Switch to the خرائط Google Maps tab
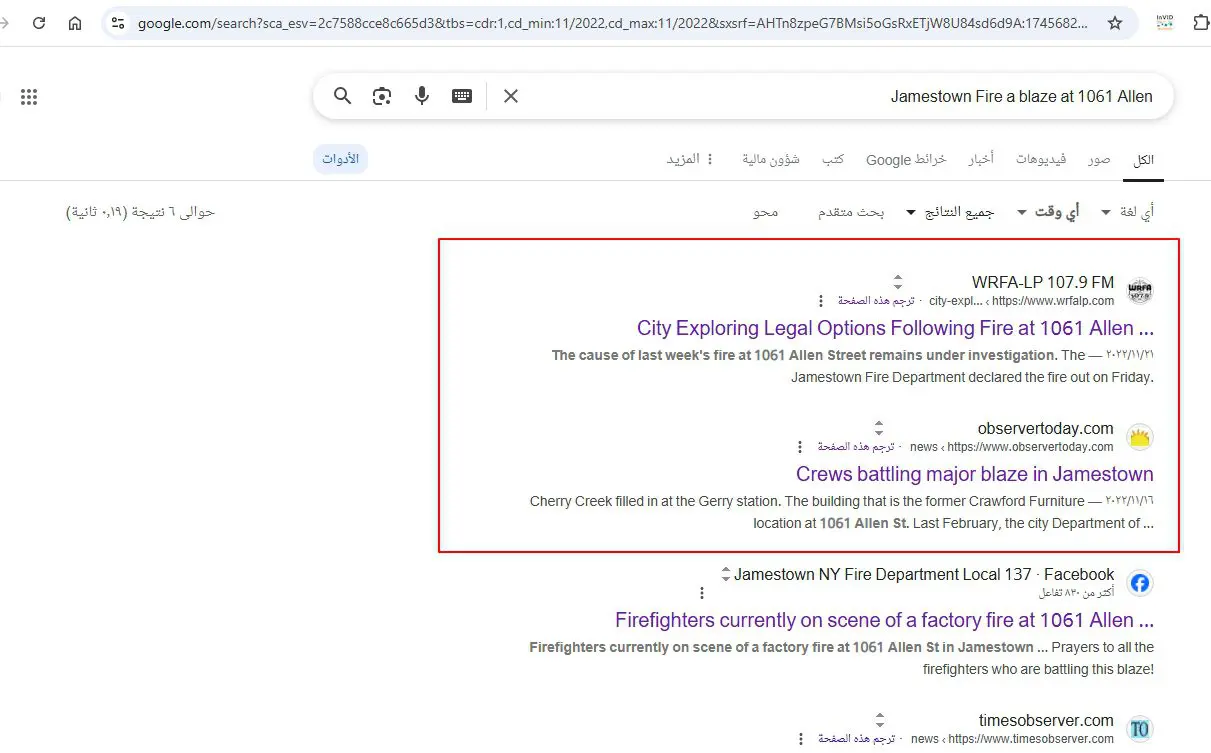Screen dimensions: 1211x753 906,159
